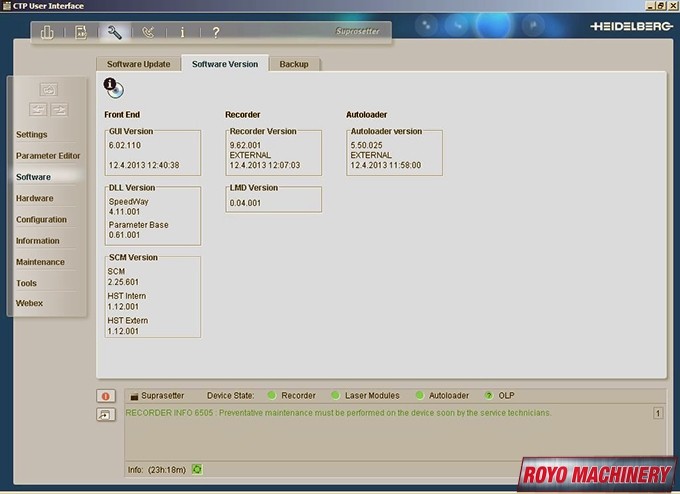Image resolution: width=680 pixels, height=494 pixels.
Task: Switch to the Software Update tab
Action: tap(138, 64)
